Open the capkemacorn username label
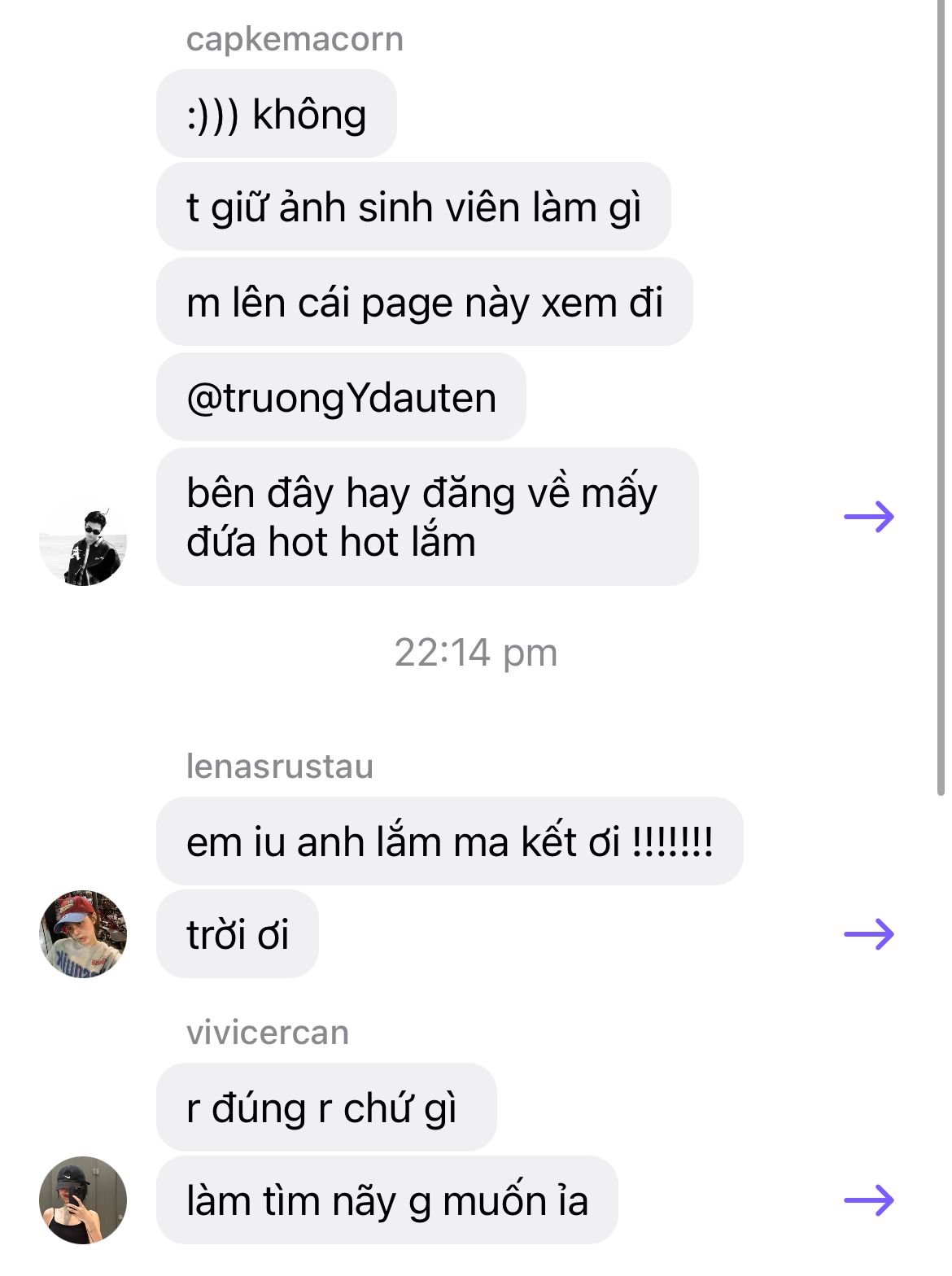 pos(295,39)
